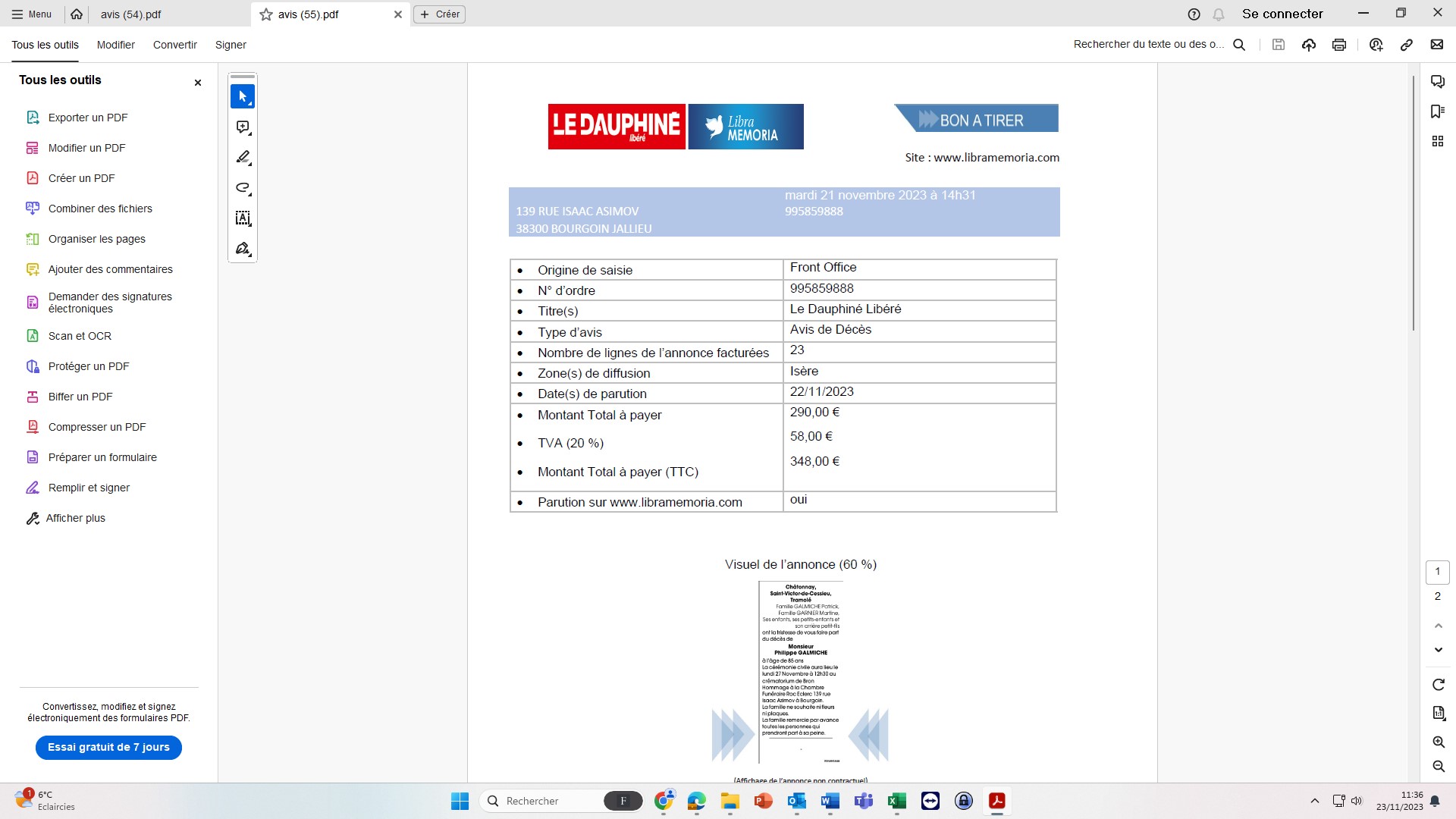Screen dimensions: 1456x819
Task: Select the highlighter pen tool
Action: click(243, 158)
